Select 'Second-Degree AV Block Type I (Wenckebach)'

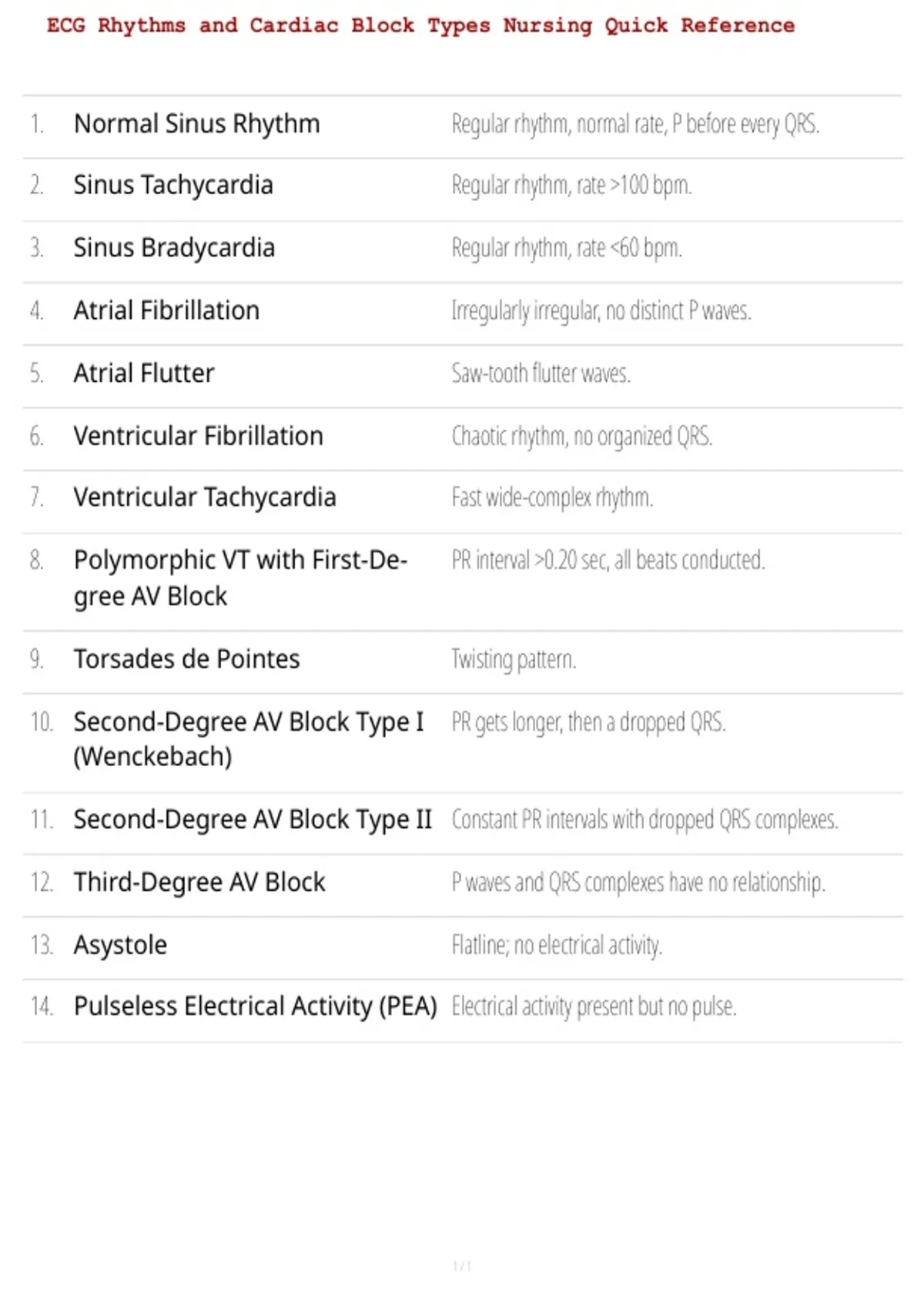pos(249,739)
